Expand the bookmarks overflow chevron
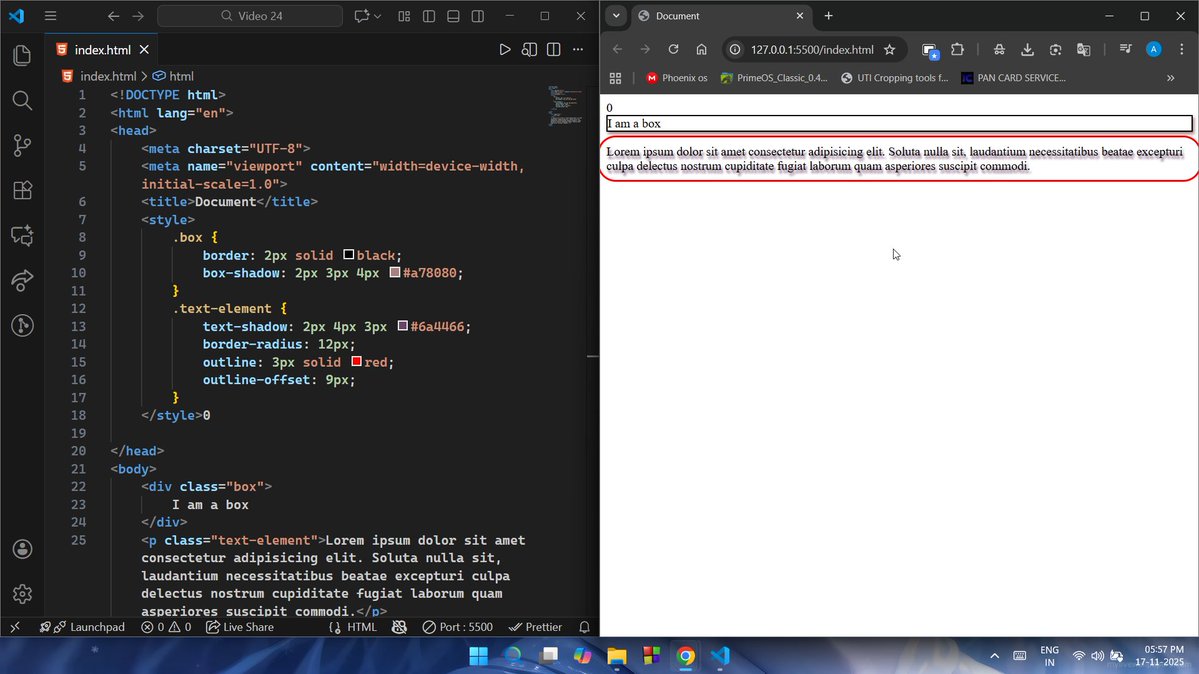 point(1171,78)
